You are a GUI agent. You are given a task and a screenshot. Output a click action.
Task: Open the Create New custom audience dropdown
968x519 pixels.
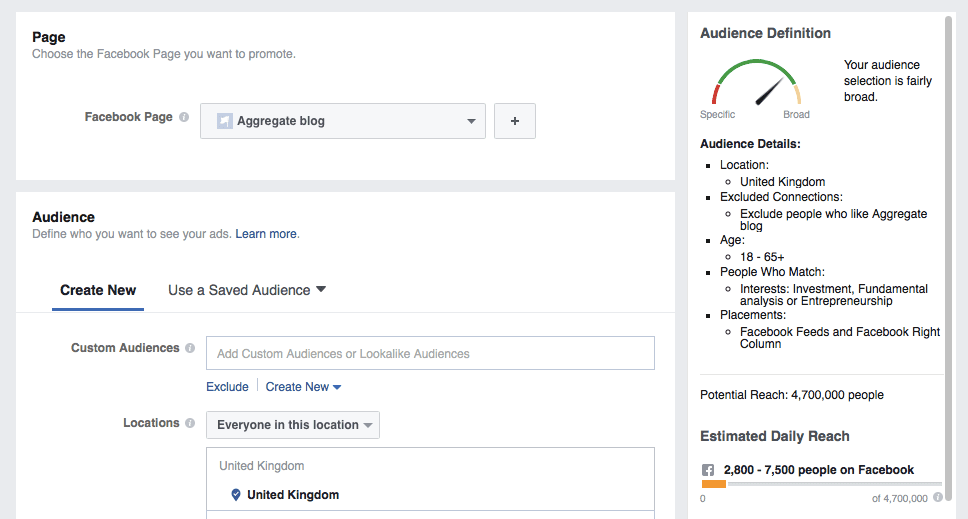tap(303, 387)
